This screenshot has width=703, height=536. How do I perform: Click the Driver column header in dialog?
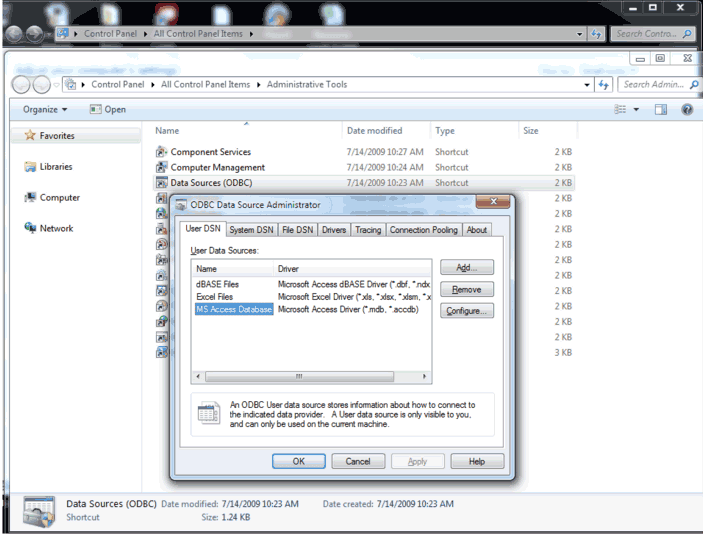point(352,269)
